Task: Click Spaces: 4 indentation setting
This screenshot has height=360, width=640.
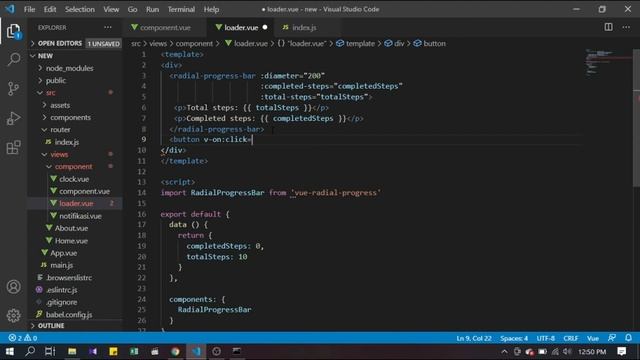Action: (x=514, y=338)
